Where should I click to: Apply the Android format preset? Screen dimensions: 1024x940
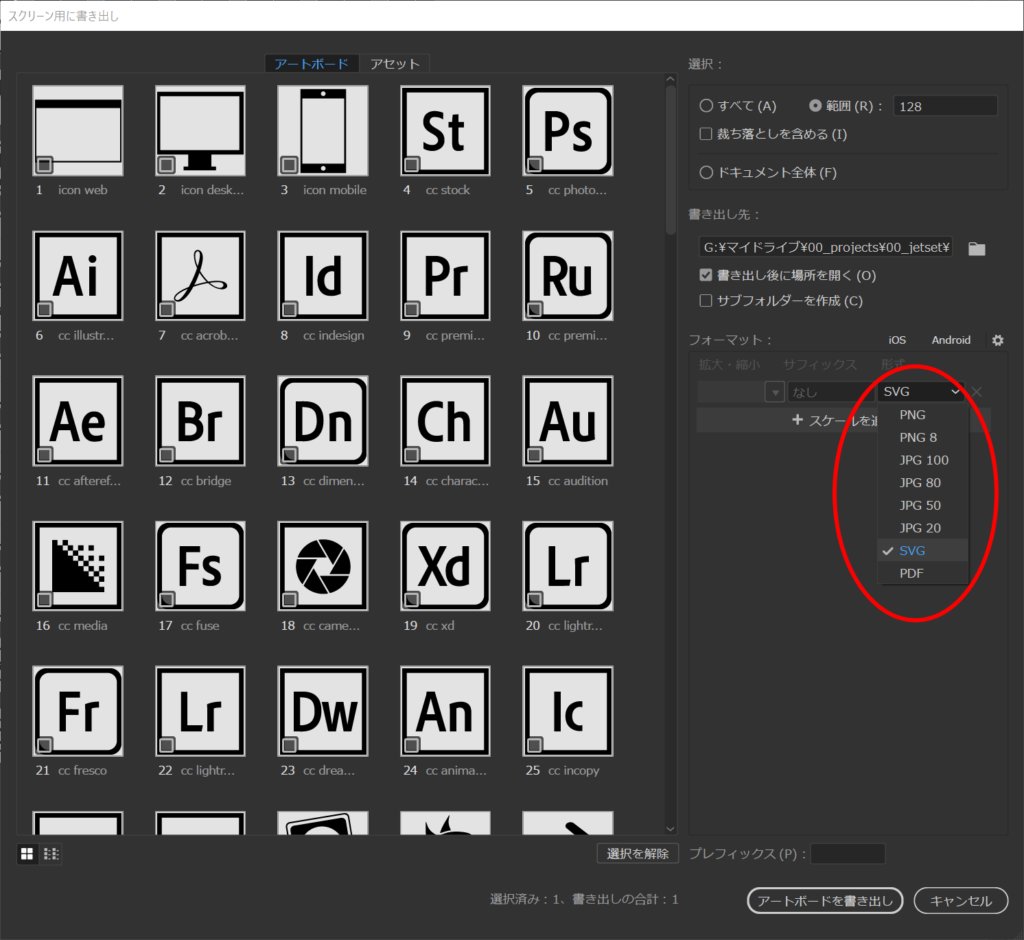(951, 340)
